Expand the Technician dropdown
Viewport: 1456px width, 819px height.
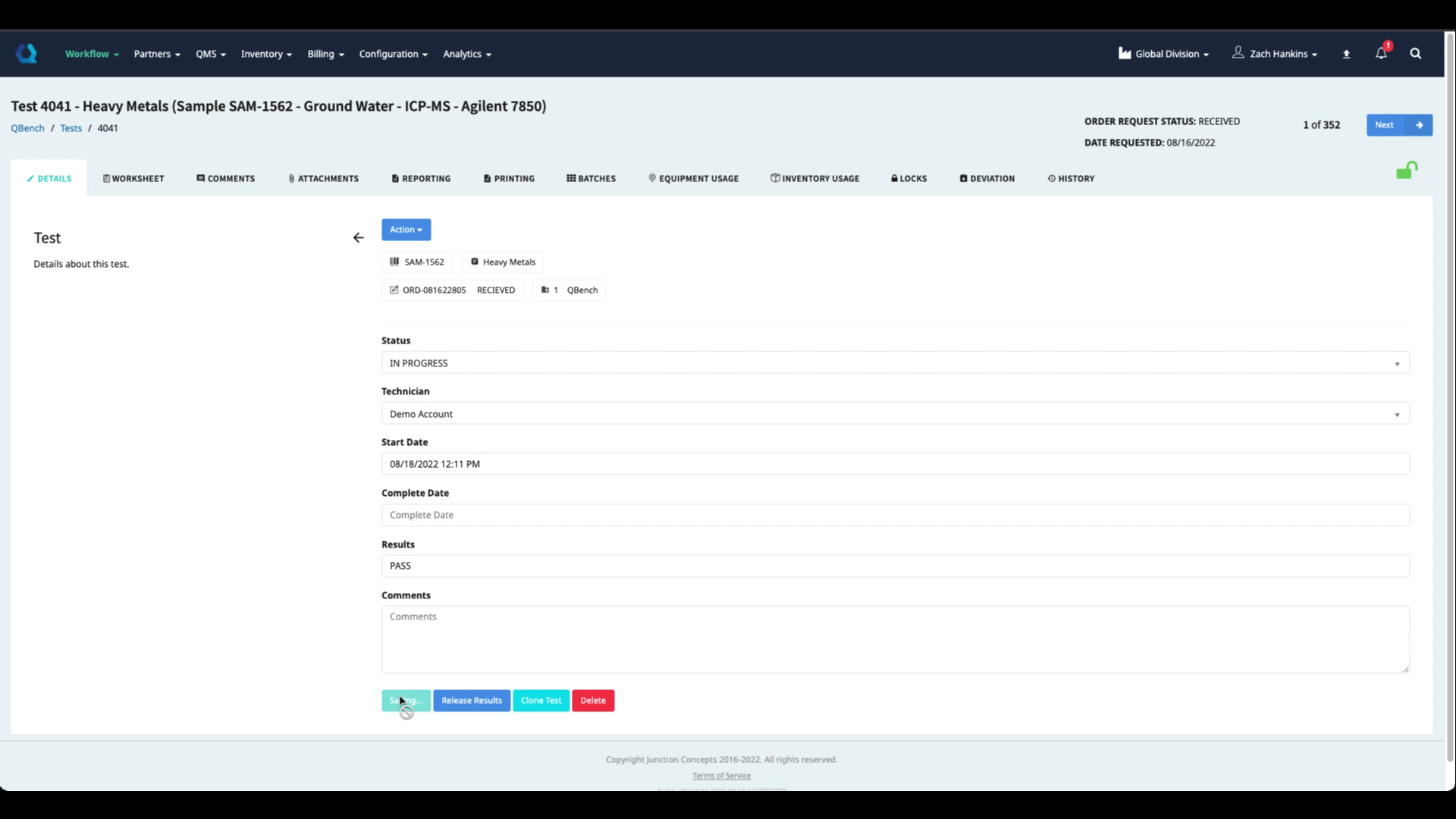click(895, 414)
